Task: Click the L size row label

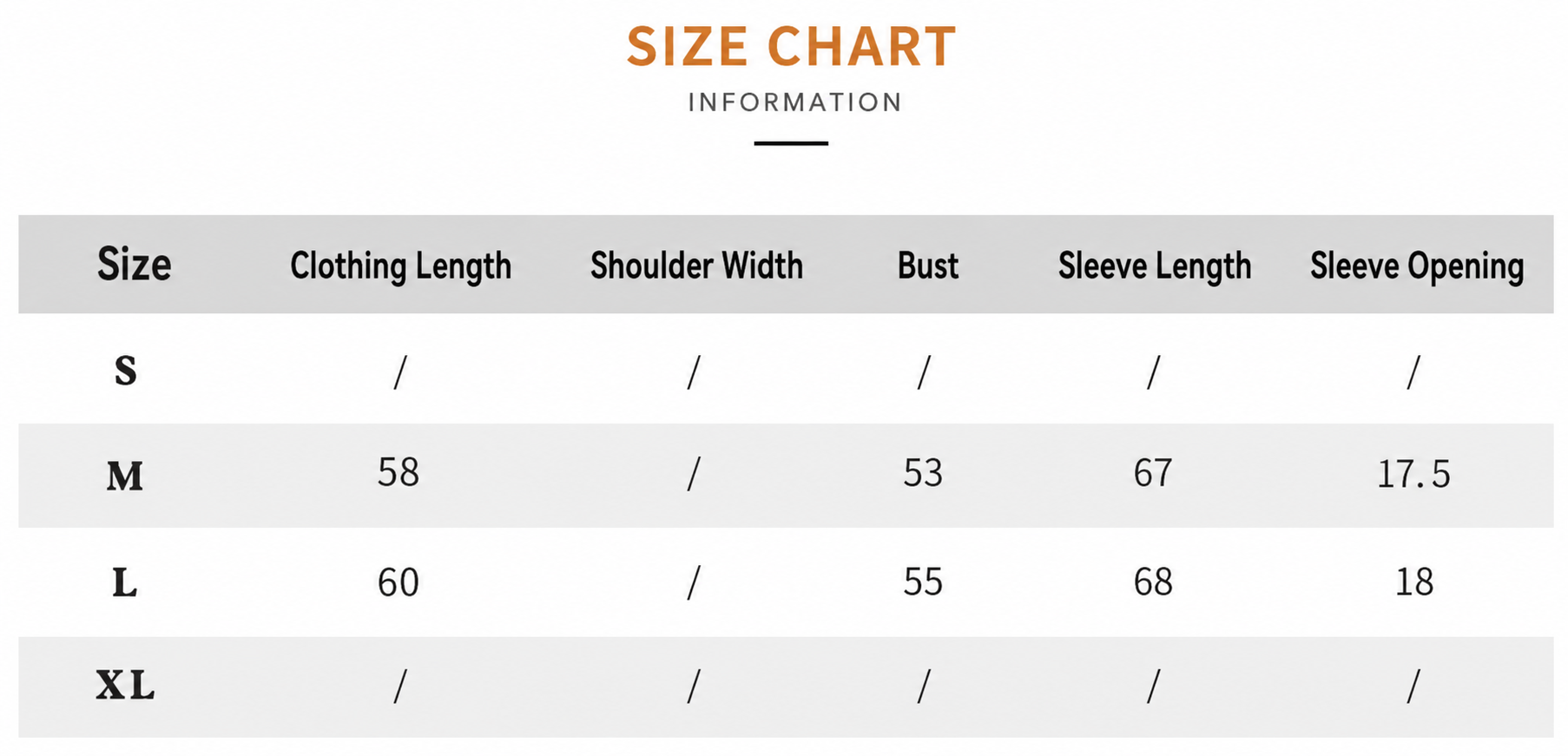Action: coord(125,582)
